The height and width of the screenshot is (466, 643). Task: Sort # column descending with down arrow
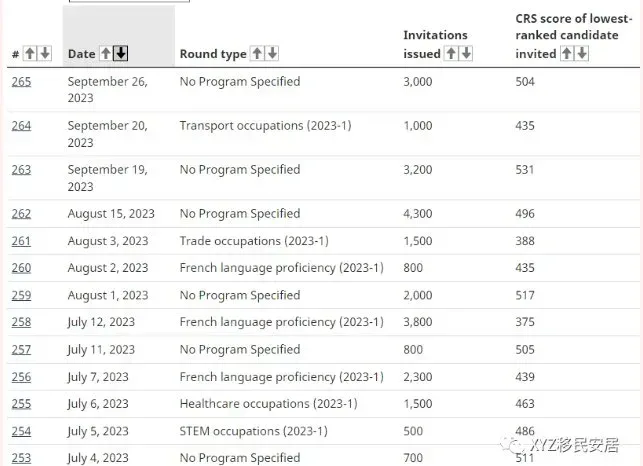click(x=45, y=53)
